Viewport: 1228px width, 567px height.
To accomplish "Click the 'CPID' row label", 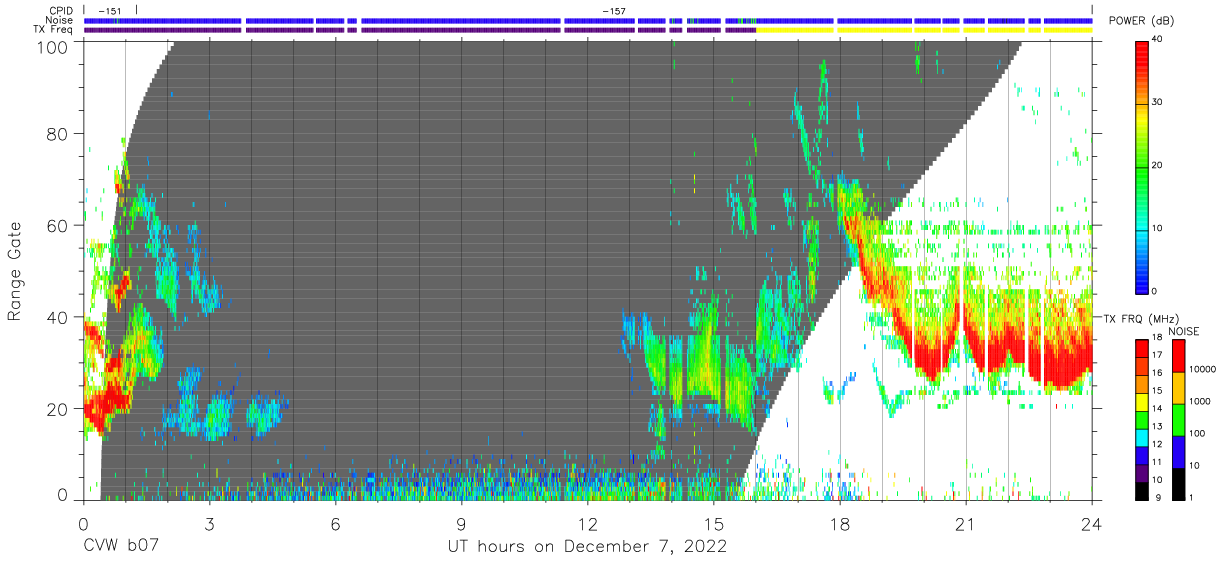I will 61,10.
